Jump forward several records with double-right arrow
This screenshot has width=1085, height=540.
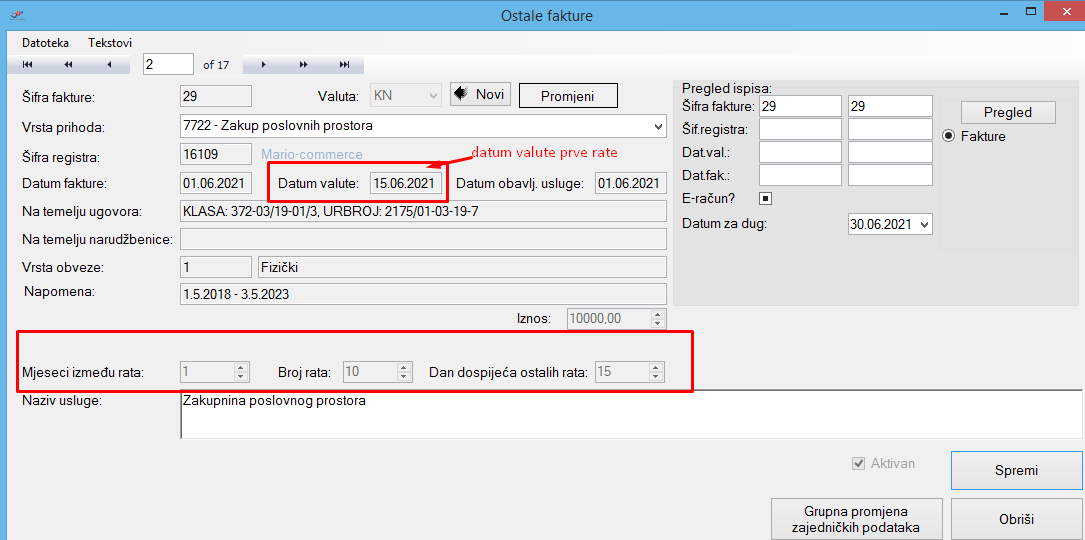303,65
